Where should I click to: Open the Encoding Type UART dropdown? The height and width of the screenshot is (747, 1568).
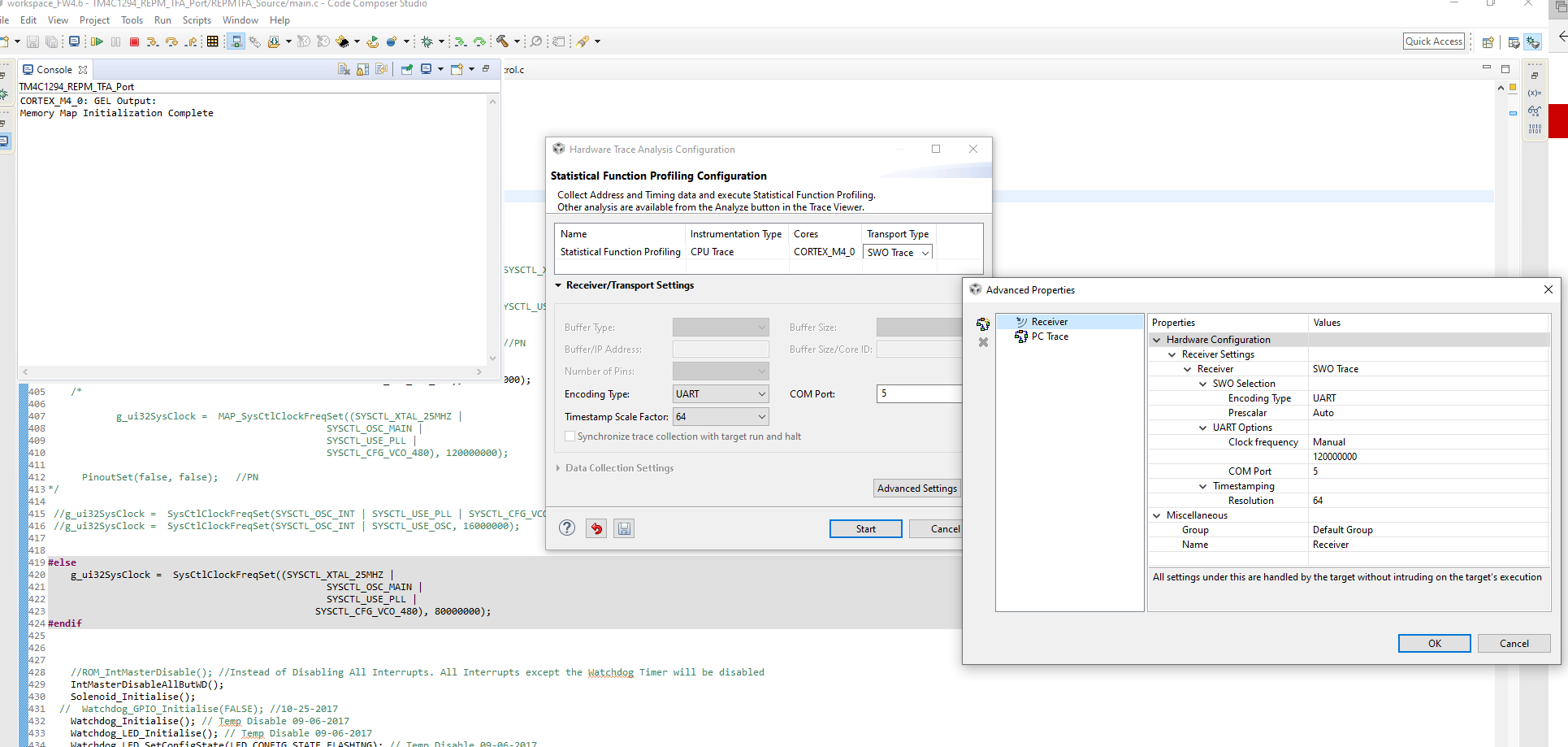(x=721, y=394)
